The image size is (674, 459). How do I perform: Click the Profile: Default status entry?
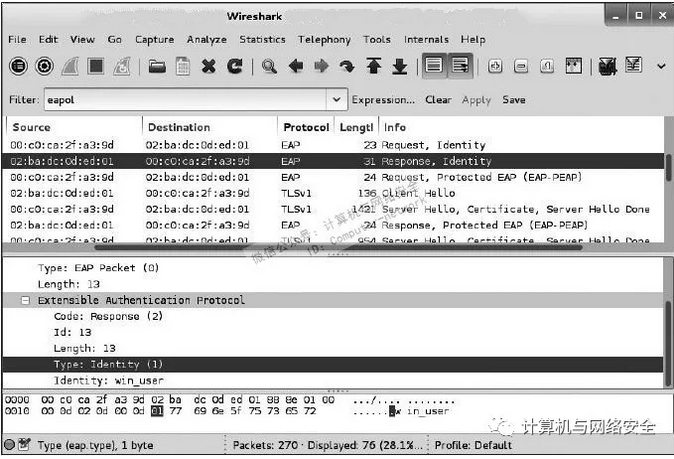point(473,445)
